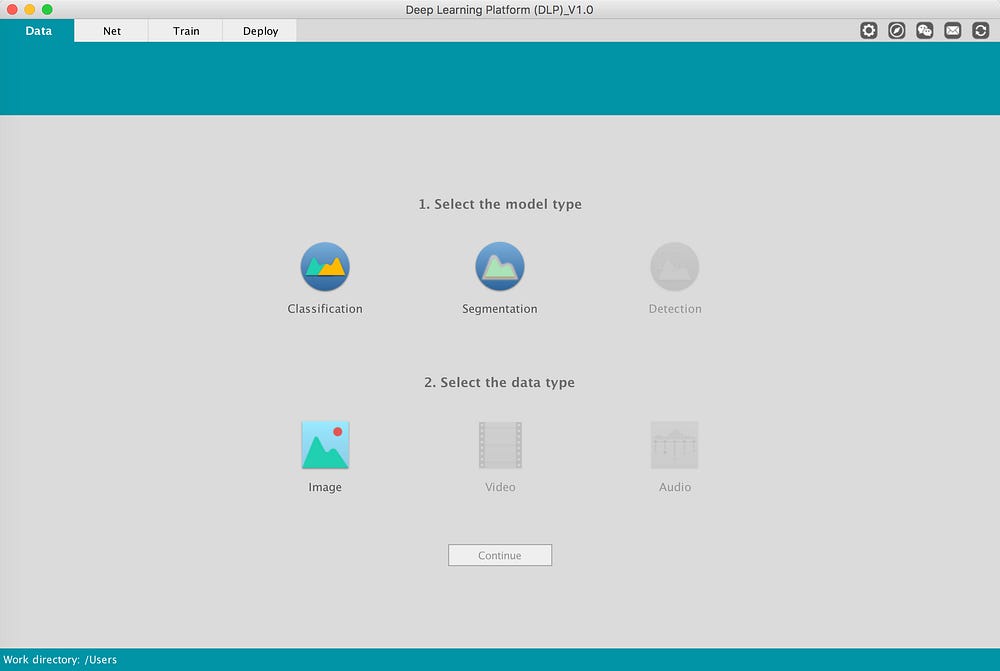Image resolution: width=1000 pixels, height=671 pixels.
Task: Choose the Segmentation model type icon
Action: coord(500,267)
